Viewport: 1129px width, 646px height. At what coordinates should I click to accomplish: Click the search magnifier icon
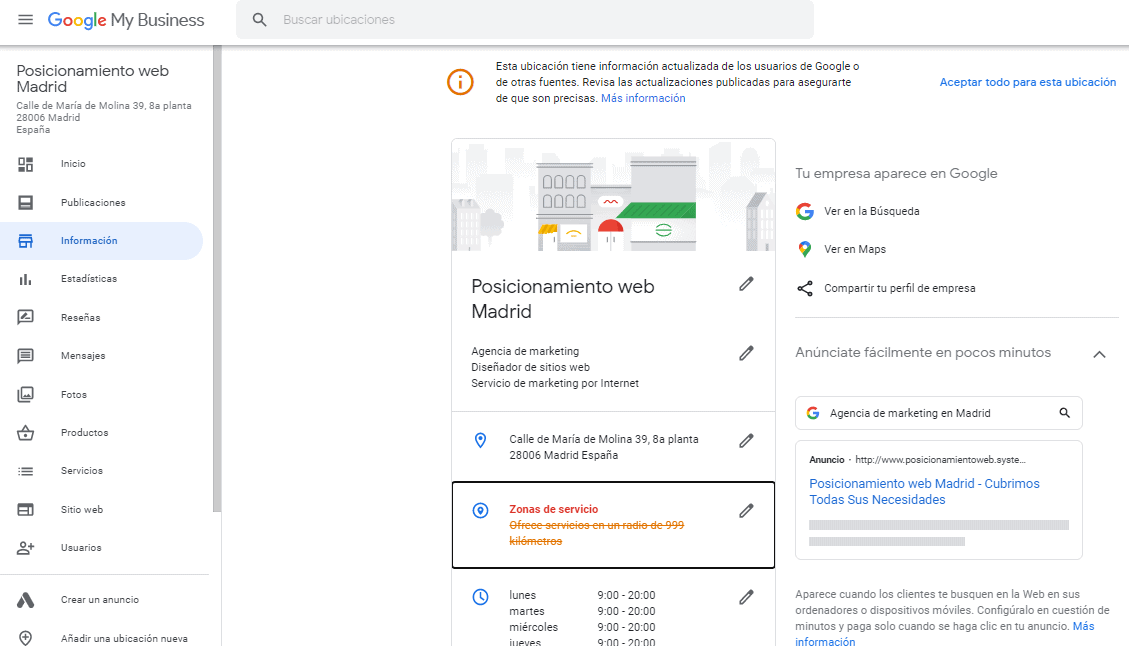tap(259, 20)
